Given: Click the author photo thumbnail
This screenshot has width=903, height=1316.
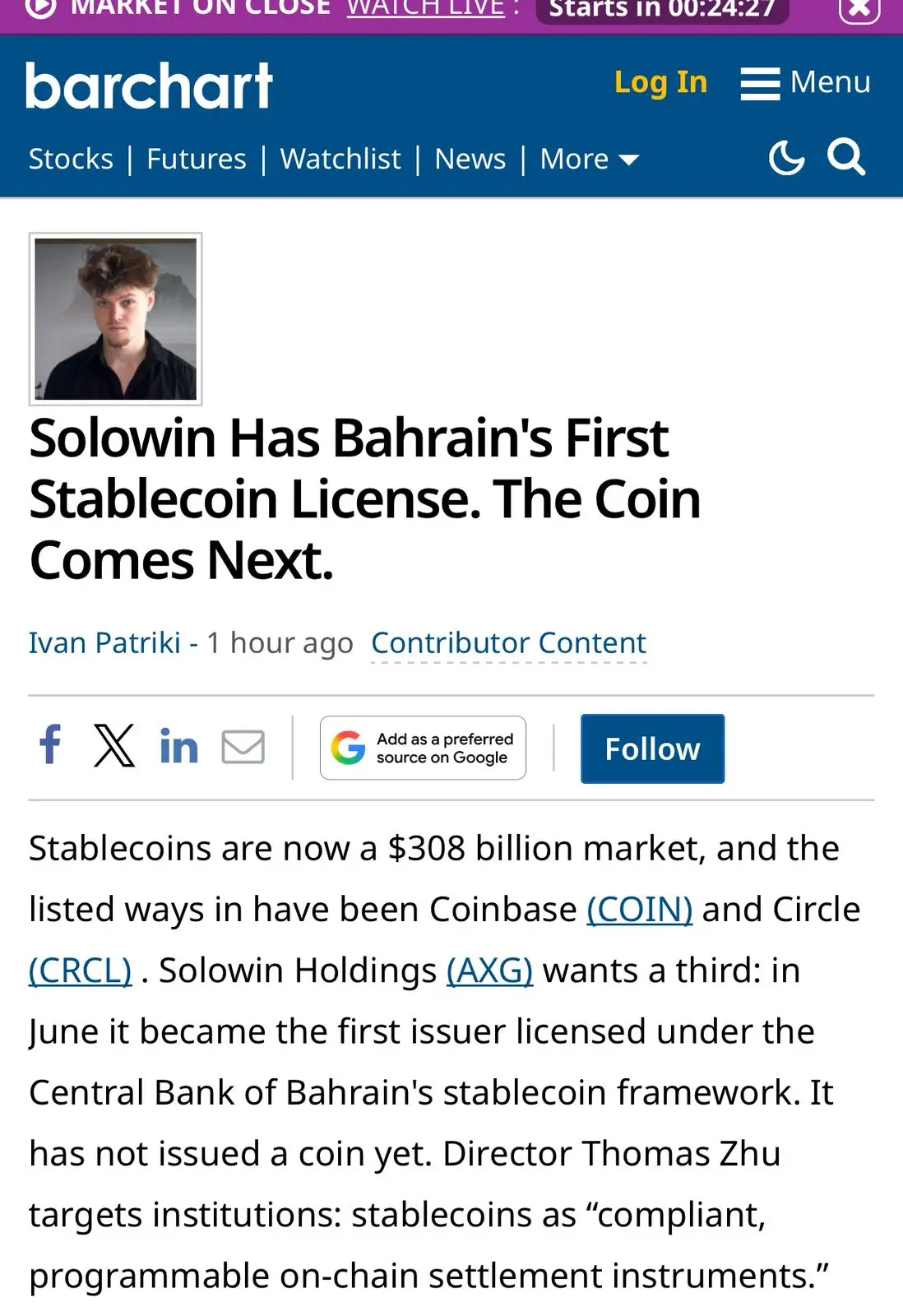Looking at the screenshot, I should click(x=116, y=319).
